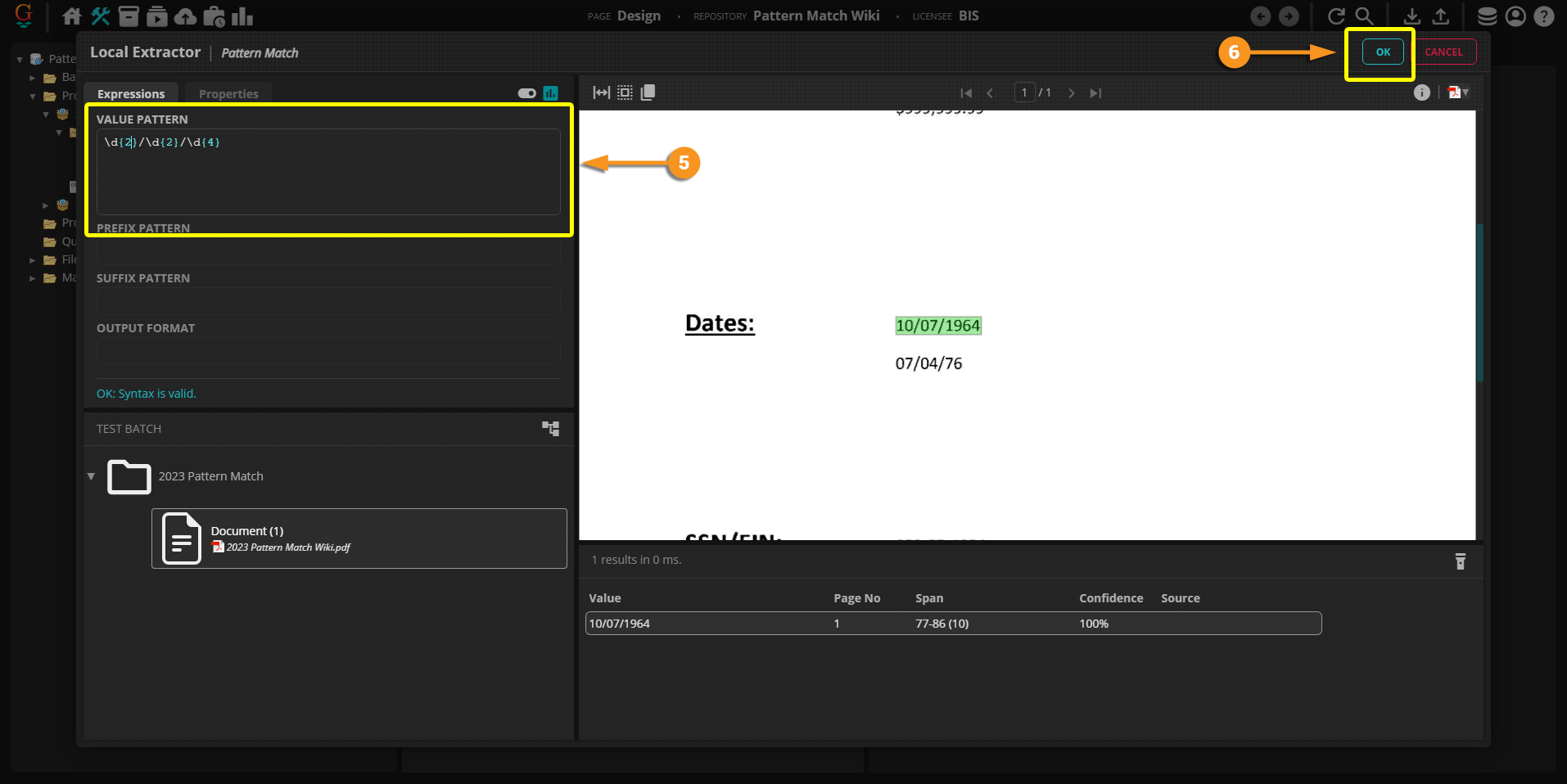Jump to first page in viewer

pyautogui.click(x=966, y=93)
